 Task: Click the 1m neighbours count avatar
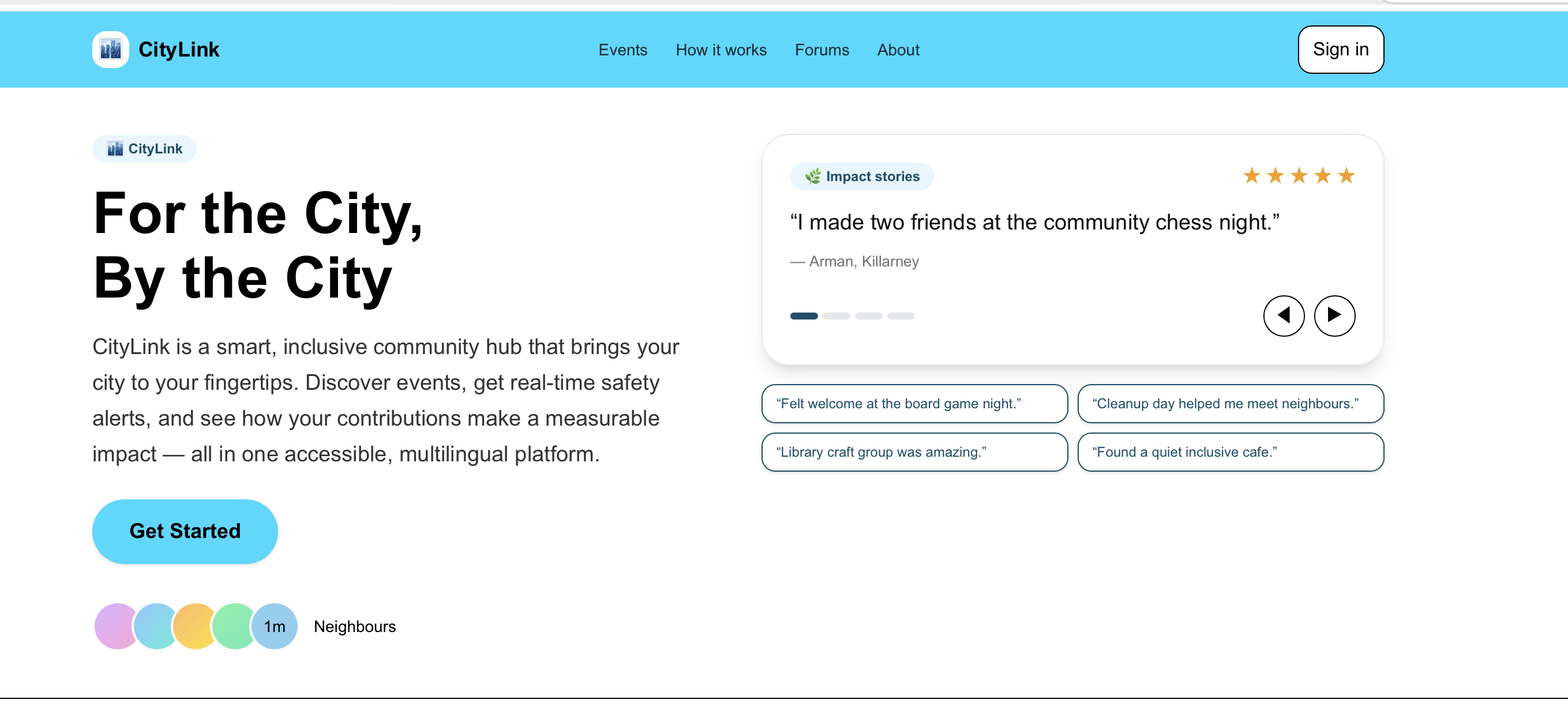coord(275,626)
